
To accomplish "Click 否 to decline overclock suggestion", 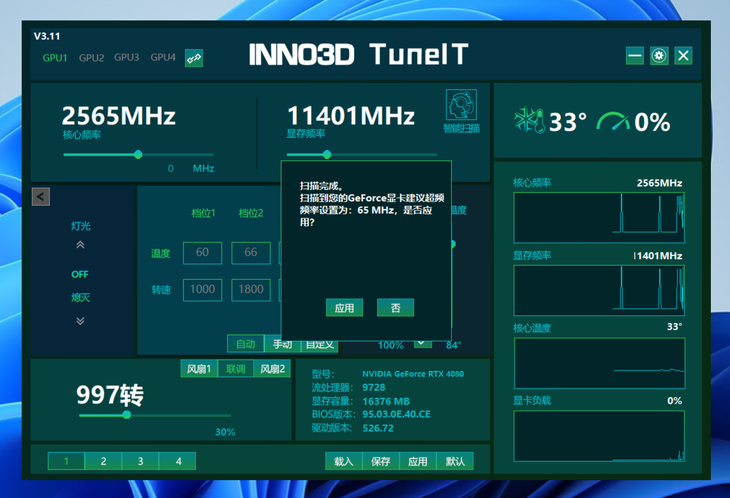I will 395,308.
